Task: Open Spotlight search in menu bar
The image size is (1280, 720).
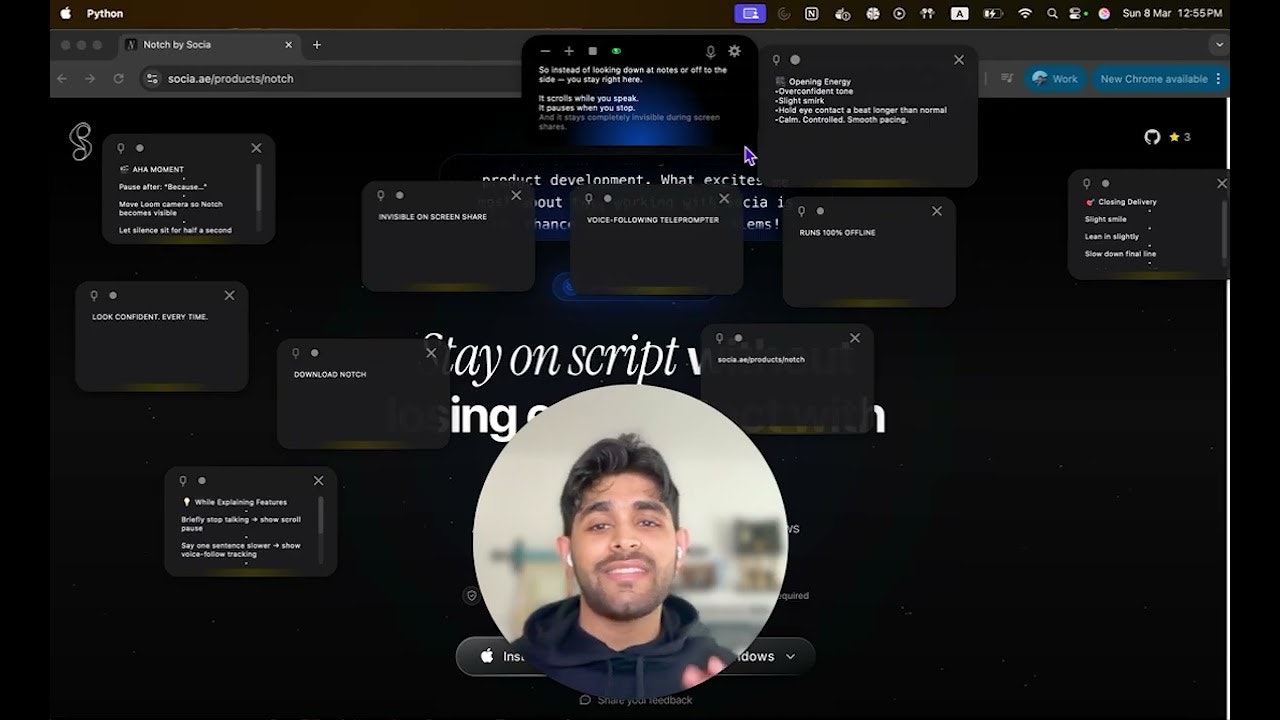Action: pyautogui.click(x=1052, y=13)
